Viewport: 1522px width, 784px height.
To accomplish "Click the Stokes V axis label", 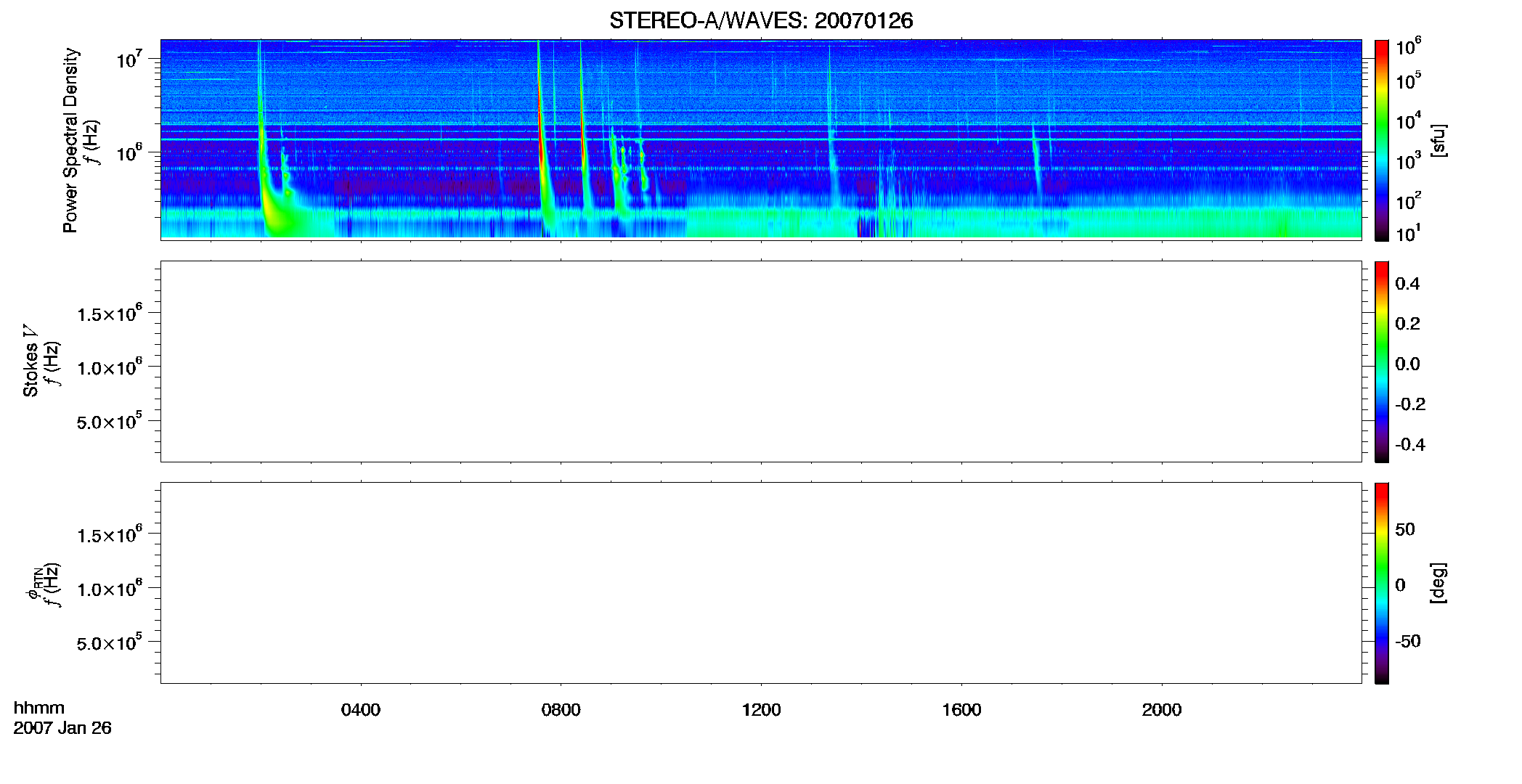I will click(30, 361).
